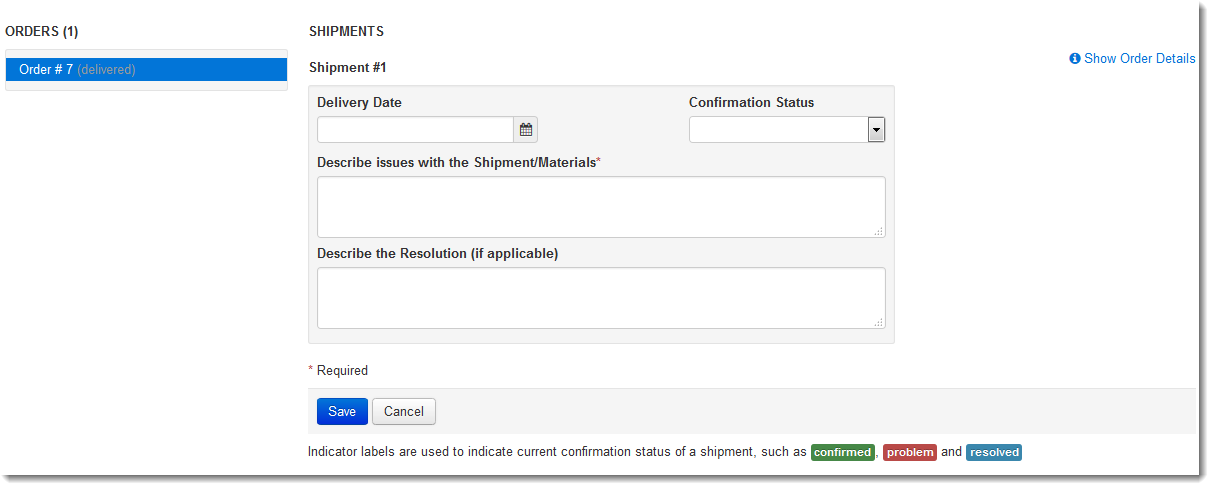
Task: Click the Shipment #1 heading
Action: (347, 68)
